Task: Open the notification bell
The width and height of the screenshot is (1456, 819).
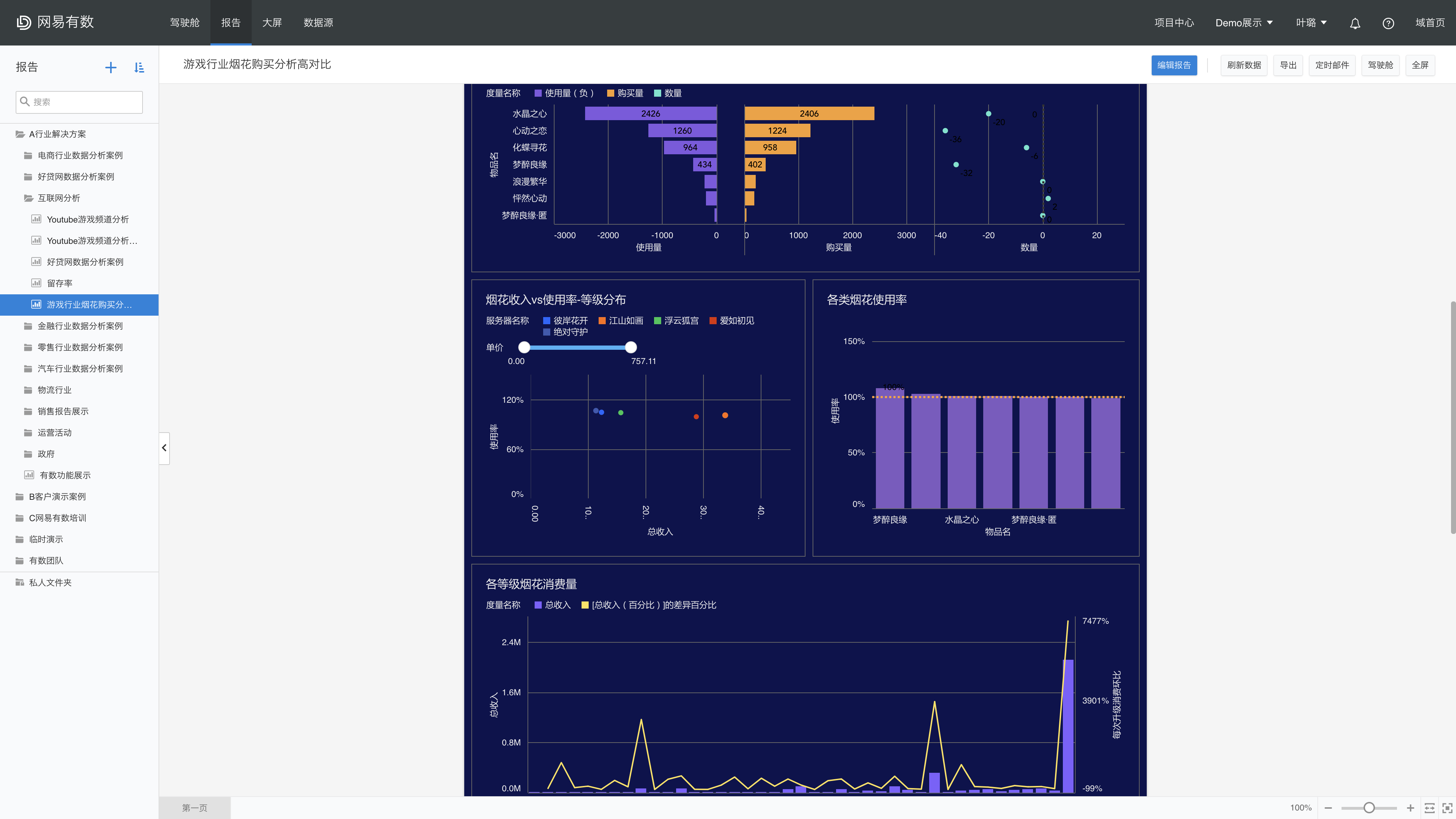Action: (x=1355, y=23)
